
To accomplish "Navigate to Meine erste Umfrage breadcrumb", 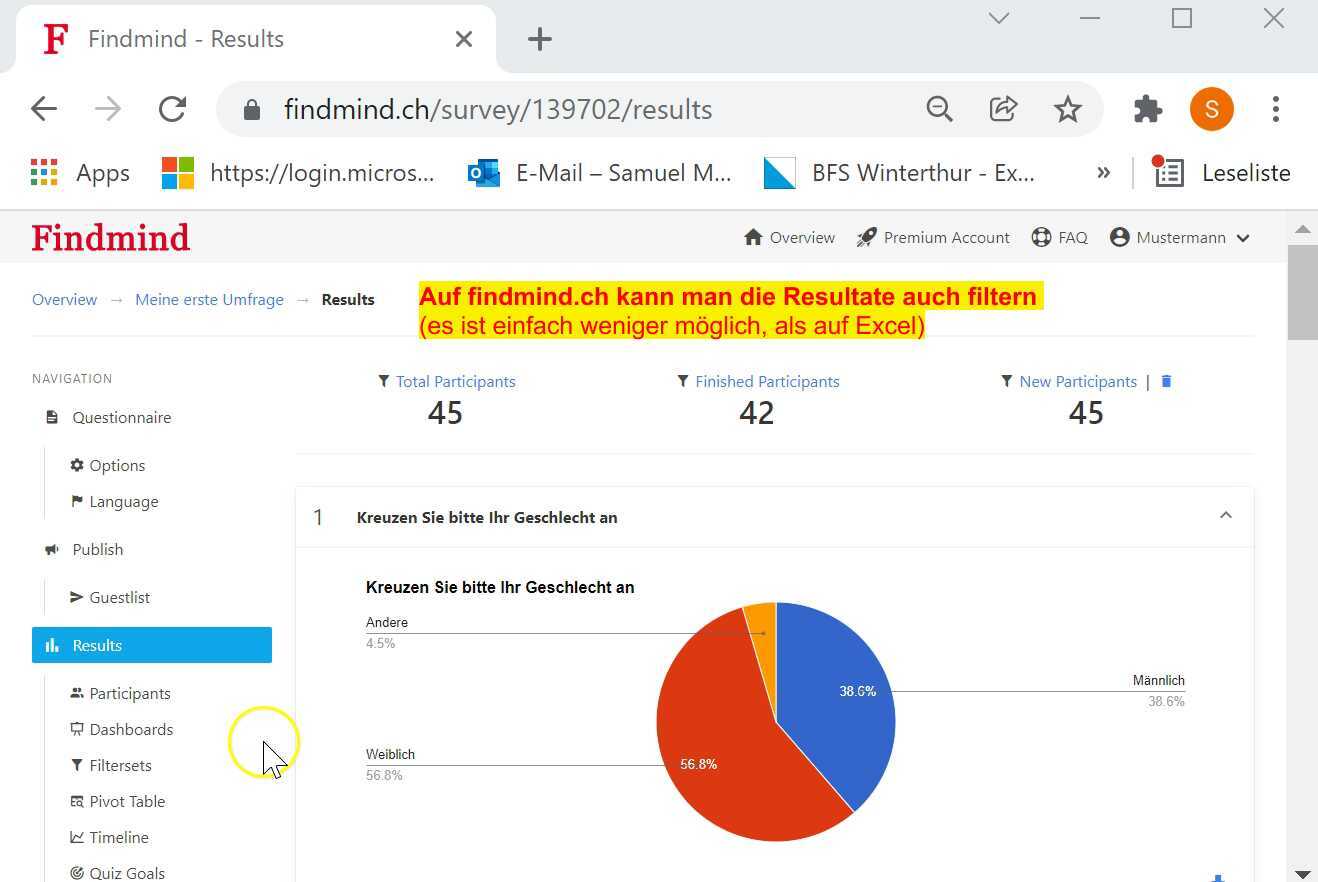I will pos(209,299).
